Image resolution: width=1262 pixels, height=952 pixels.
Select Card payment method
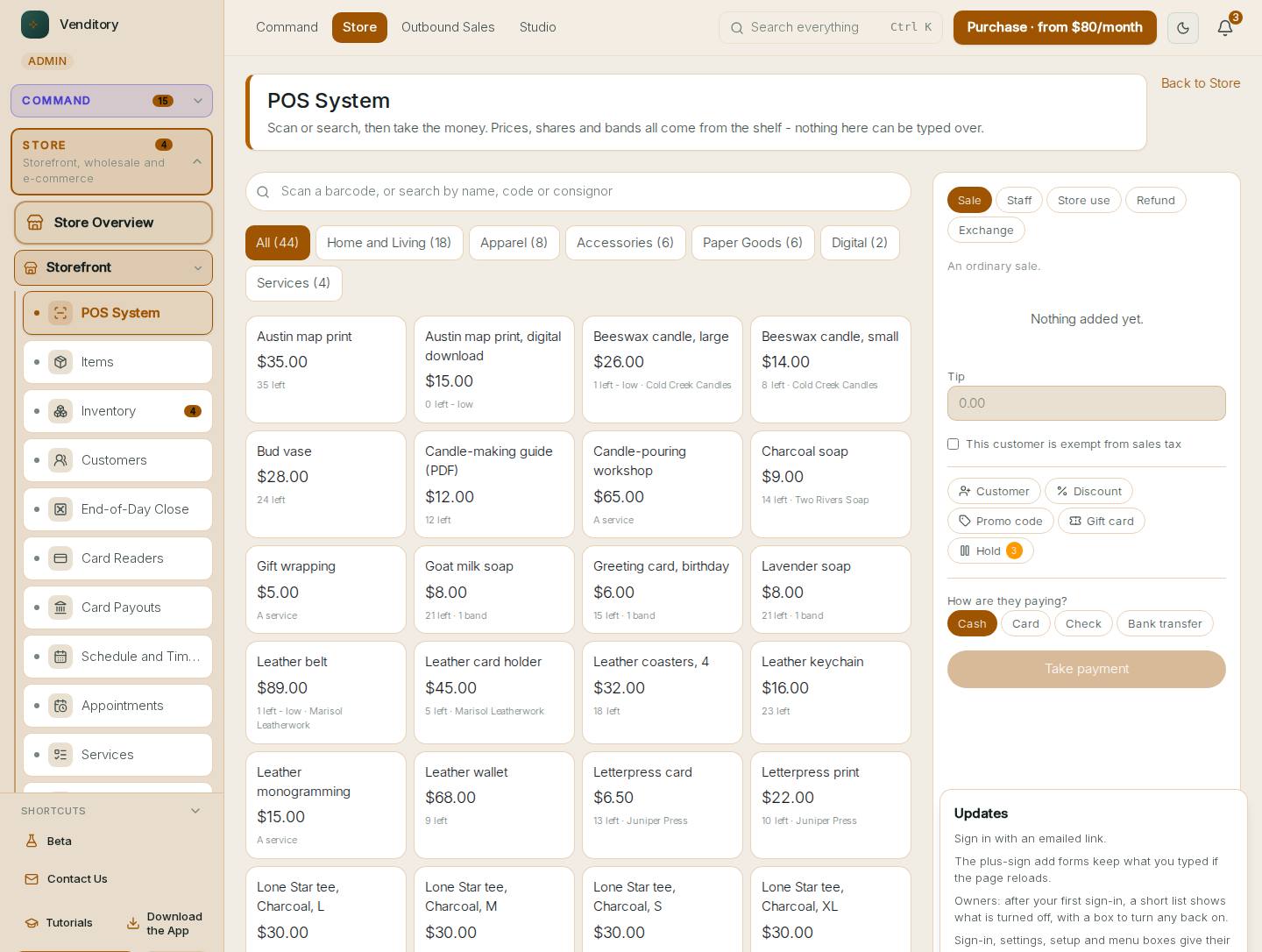[x=1025, y=623]
